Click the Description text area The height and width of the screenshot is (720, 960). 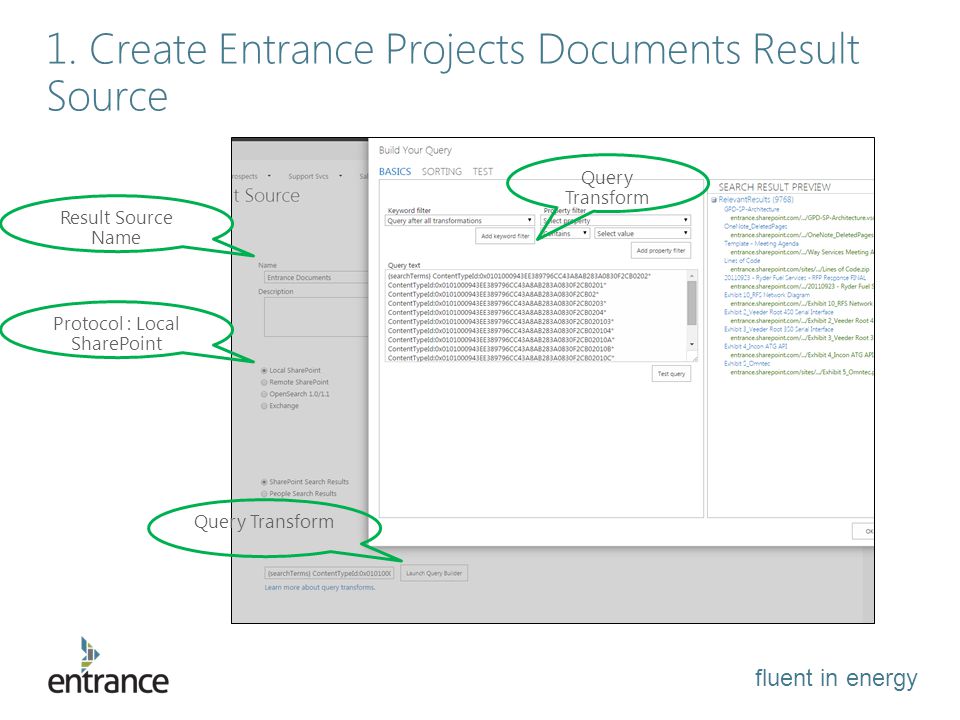tap(317, 317)
